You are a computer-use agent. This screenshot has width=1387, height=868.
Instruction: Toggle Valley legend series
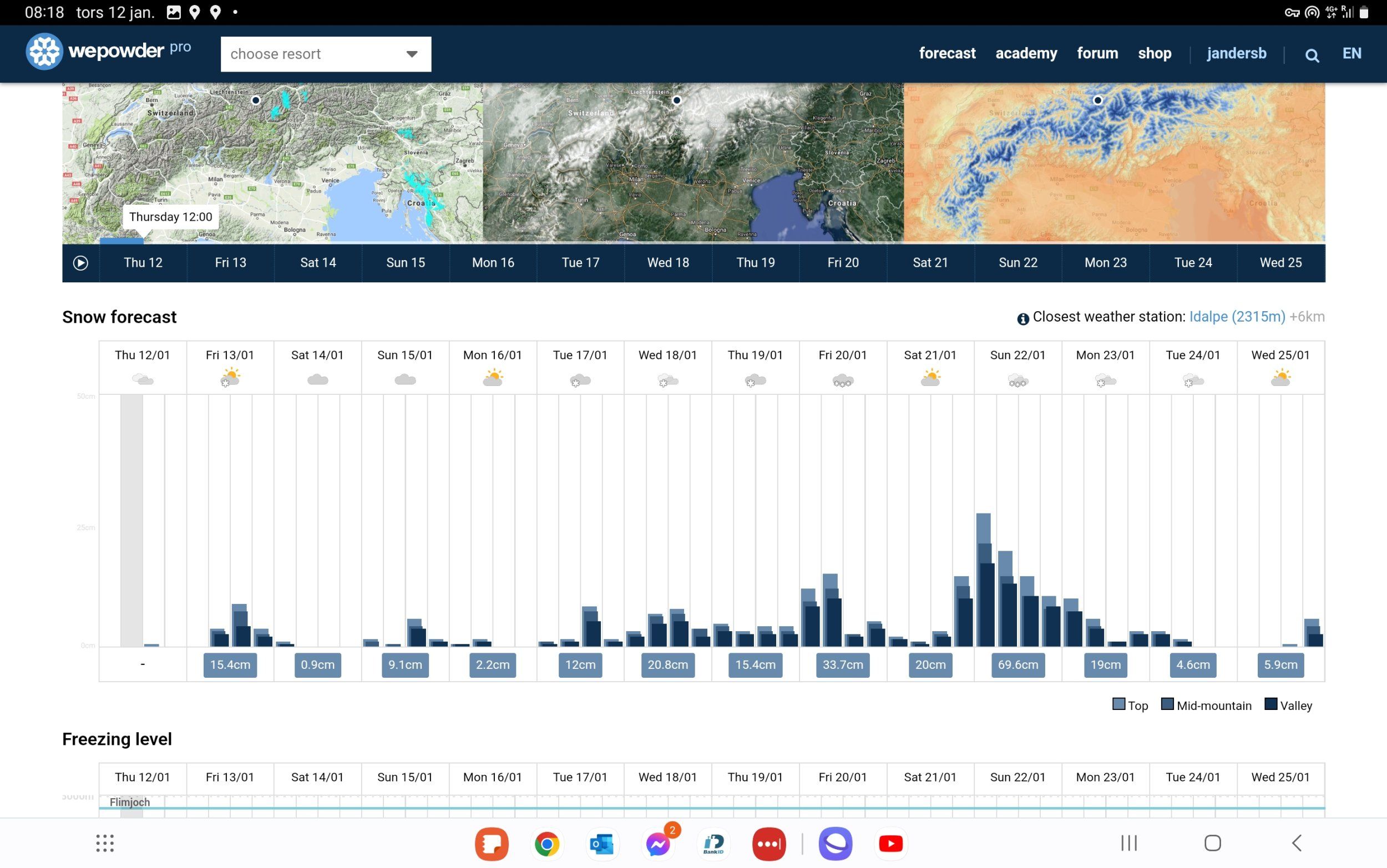(x=1288, y=705)
